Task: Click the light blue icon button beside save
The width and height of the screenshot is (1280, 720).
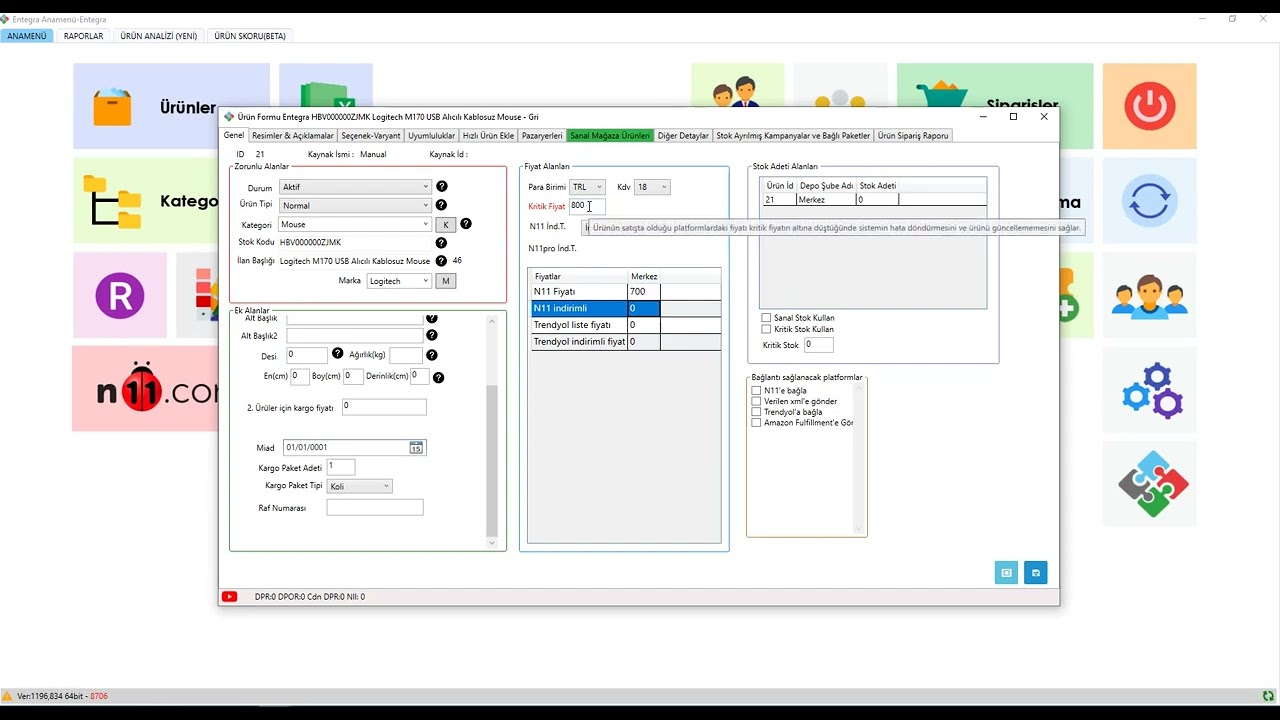Action: [x=1006, y=573]
